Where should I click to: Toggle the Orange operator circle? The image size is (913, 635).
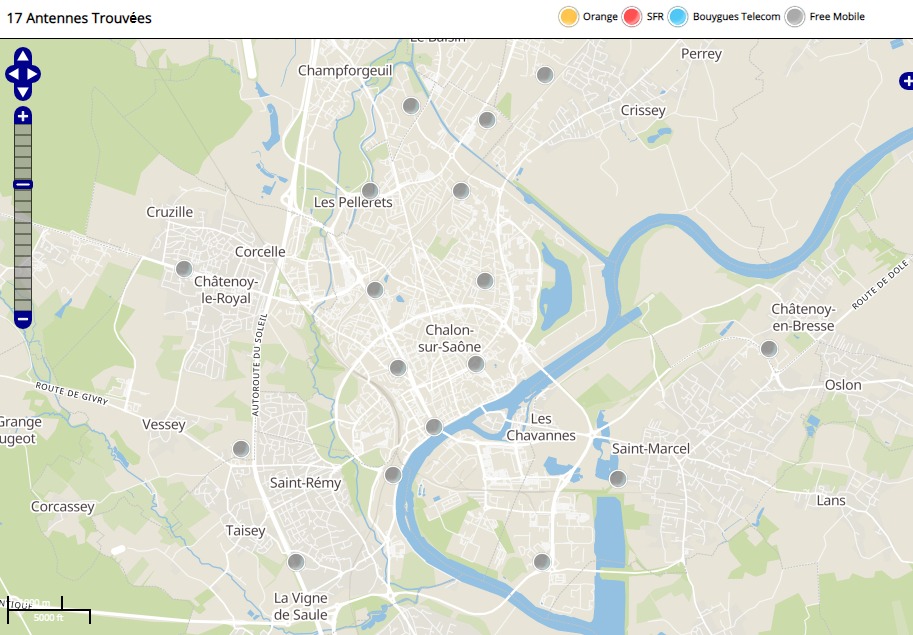coord(569,17)
